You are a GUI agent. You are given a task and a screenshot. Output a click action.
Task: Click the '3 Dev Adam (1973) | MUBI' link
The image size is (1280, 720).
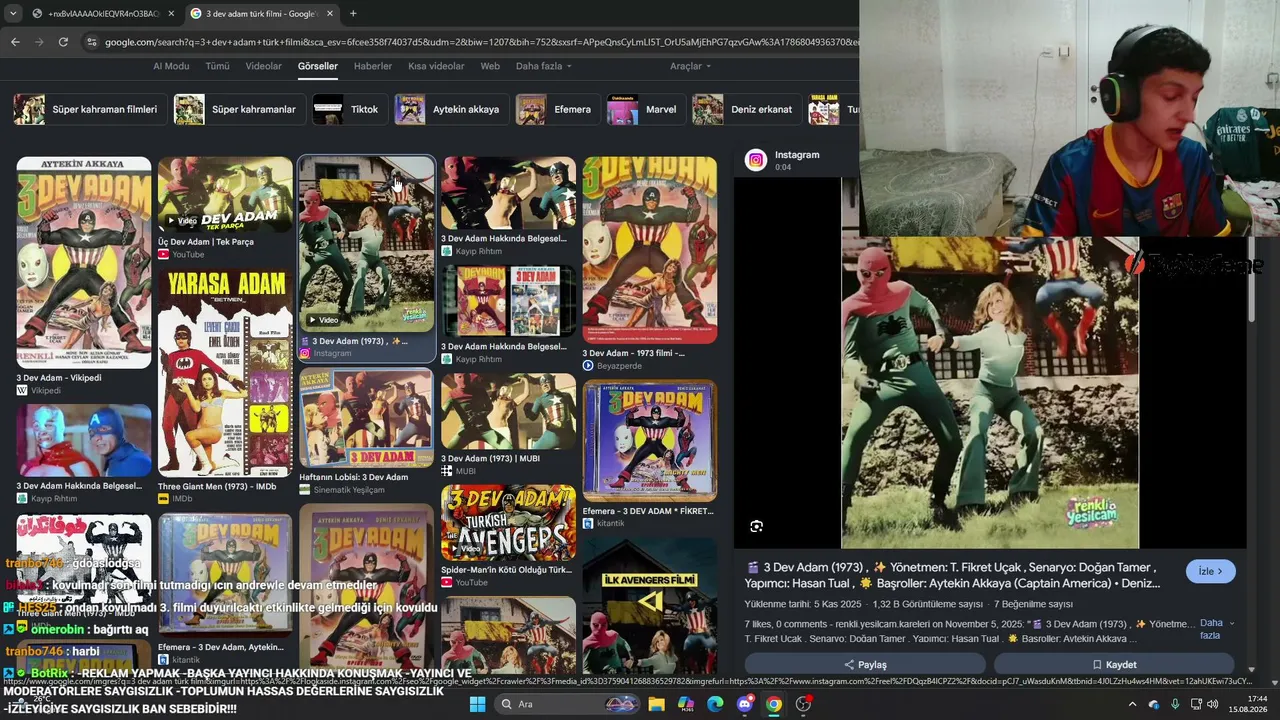pos(490,458)
